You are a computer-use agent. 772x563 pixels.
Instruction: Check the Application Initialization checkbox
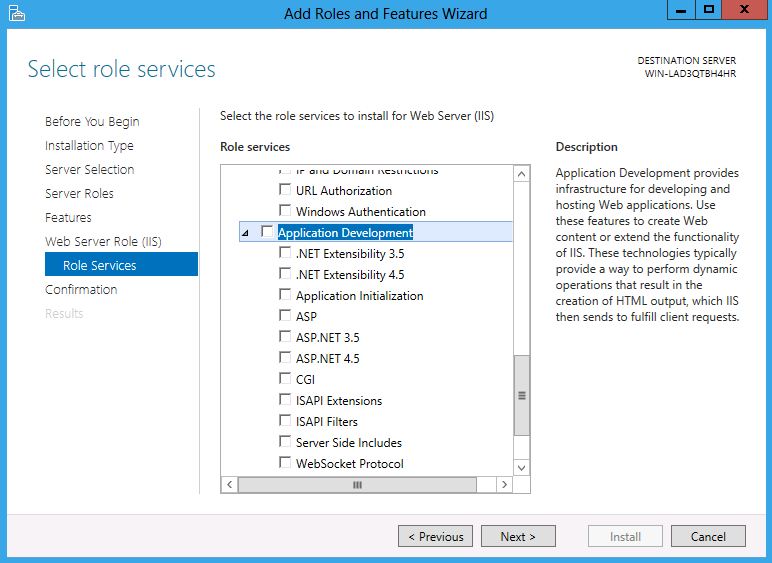(x=285, y=294)
